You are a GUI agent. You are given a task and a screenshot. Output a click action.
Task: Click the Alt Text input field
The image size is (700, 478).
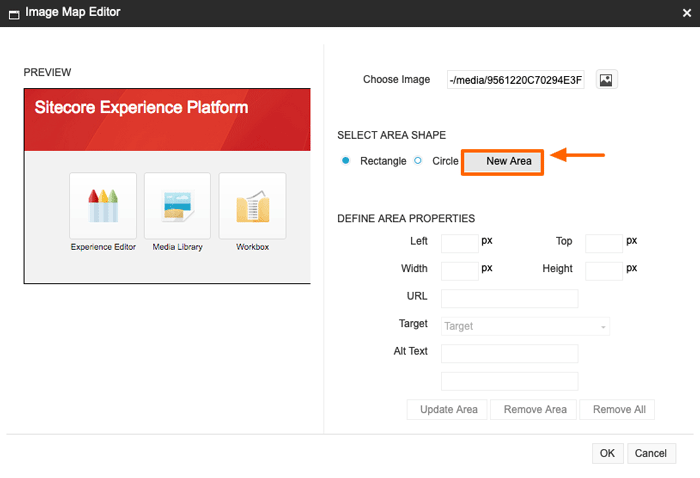coord(509,353)
